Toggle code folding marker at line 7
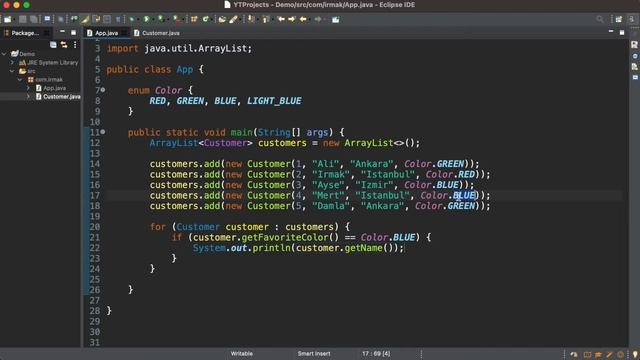This screenshot has height=360, width=640. pos(103,90)
